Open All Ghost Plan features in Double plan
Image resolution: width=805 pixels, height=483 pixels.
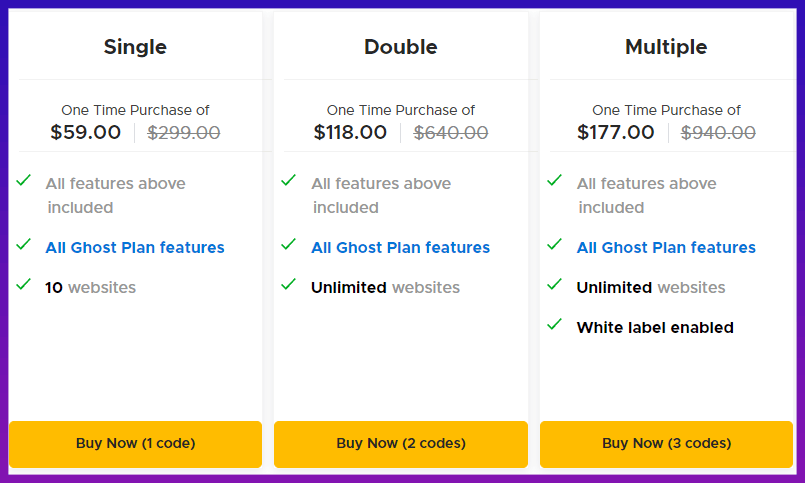[x=400, y=247]
